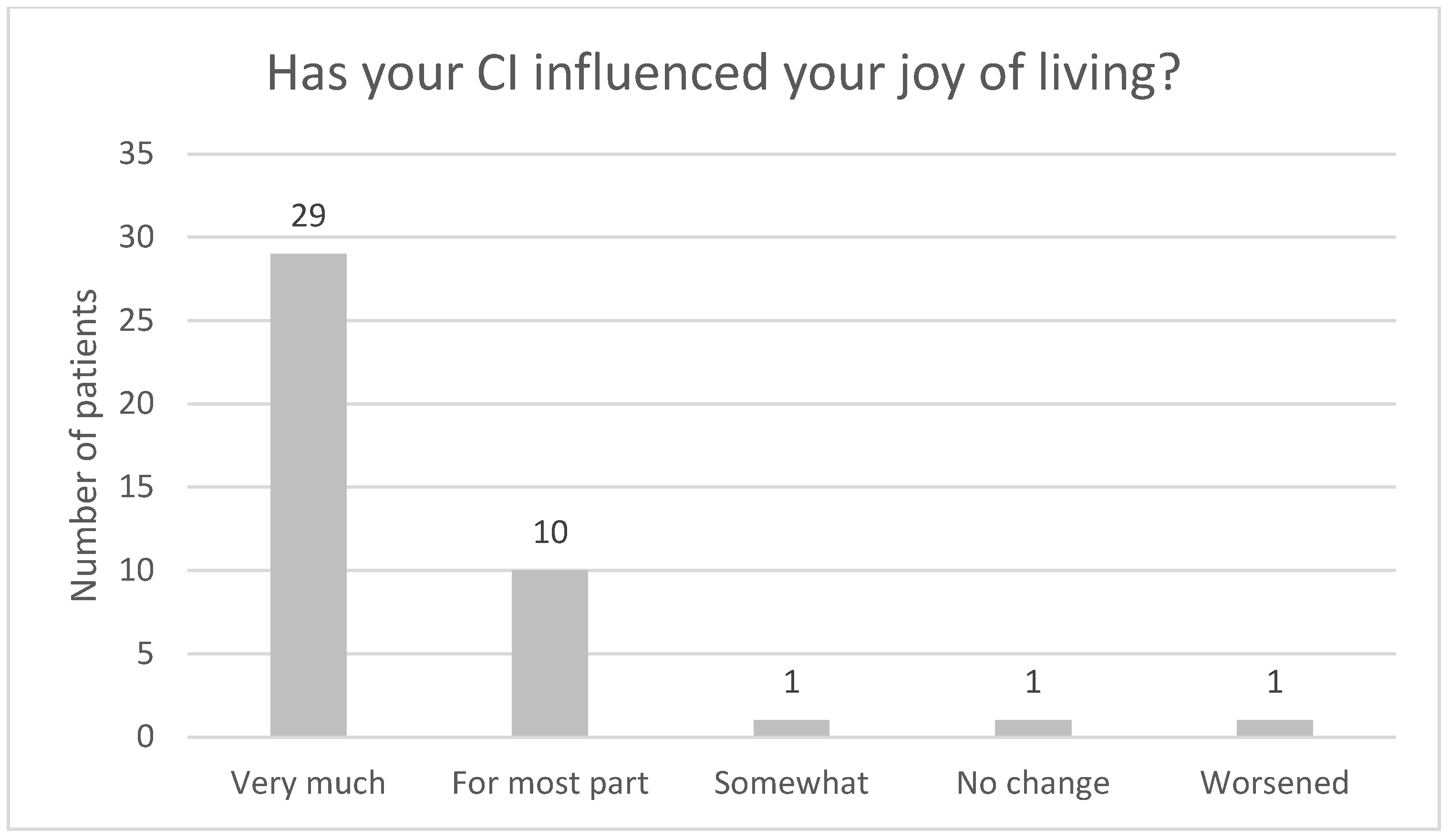Viewport: 1450px width, 840px height.
Task: Select the 15 tick label on the y-axis
Action: 136,488
